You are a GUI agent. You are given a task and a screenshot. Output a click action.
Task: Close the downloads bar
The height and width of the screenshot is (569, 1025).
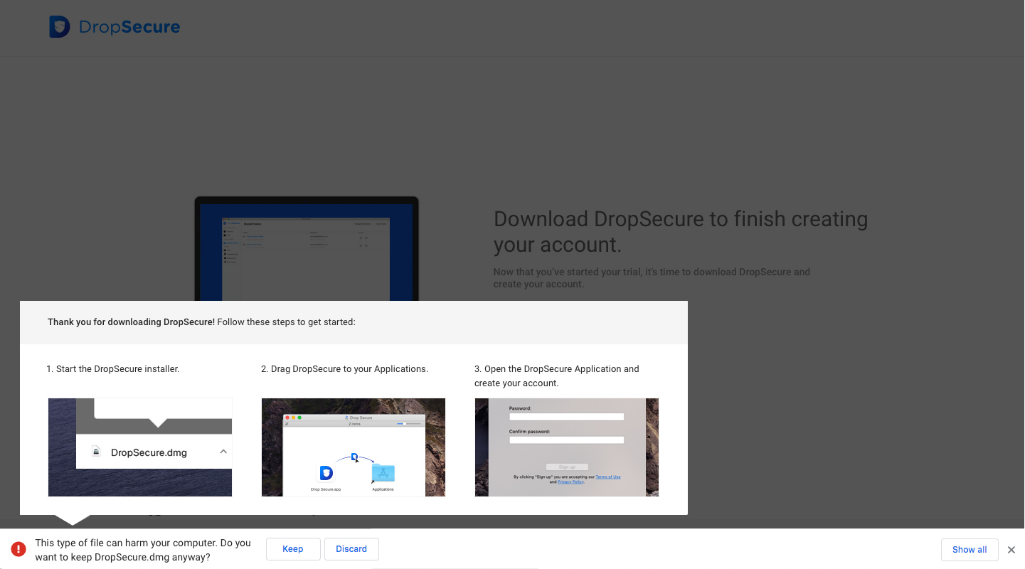click(x=1011, y=549)
